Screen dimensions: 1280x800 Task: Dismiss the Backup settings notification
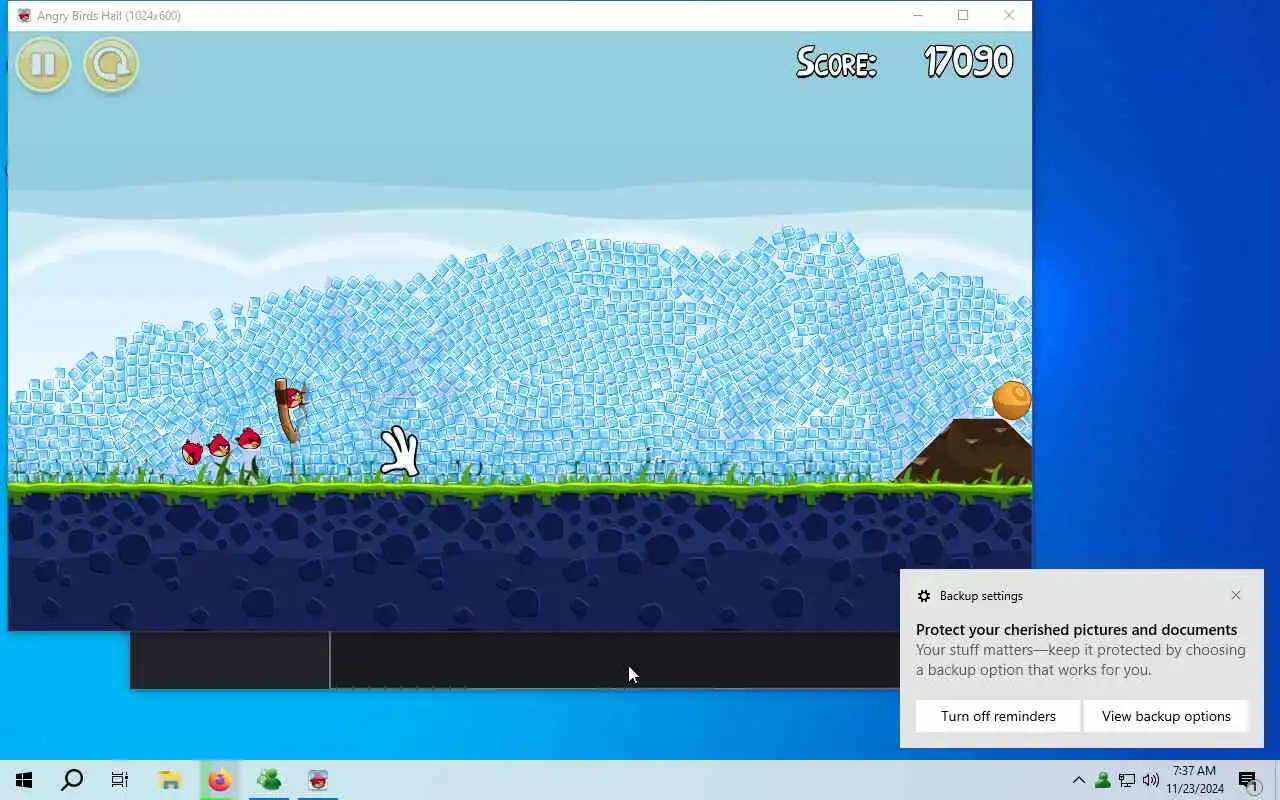[1236, 595]
